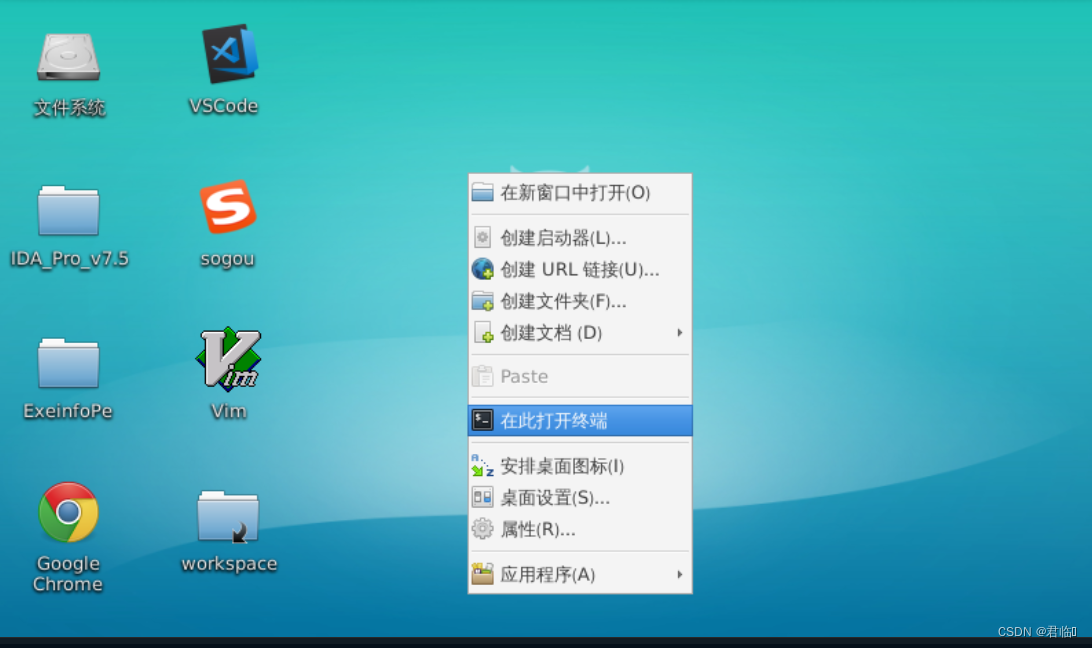Select 属性(R)... menu entry
The width and height of the screenshot is (1092, 648).
(x=580, y=530)
